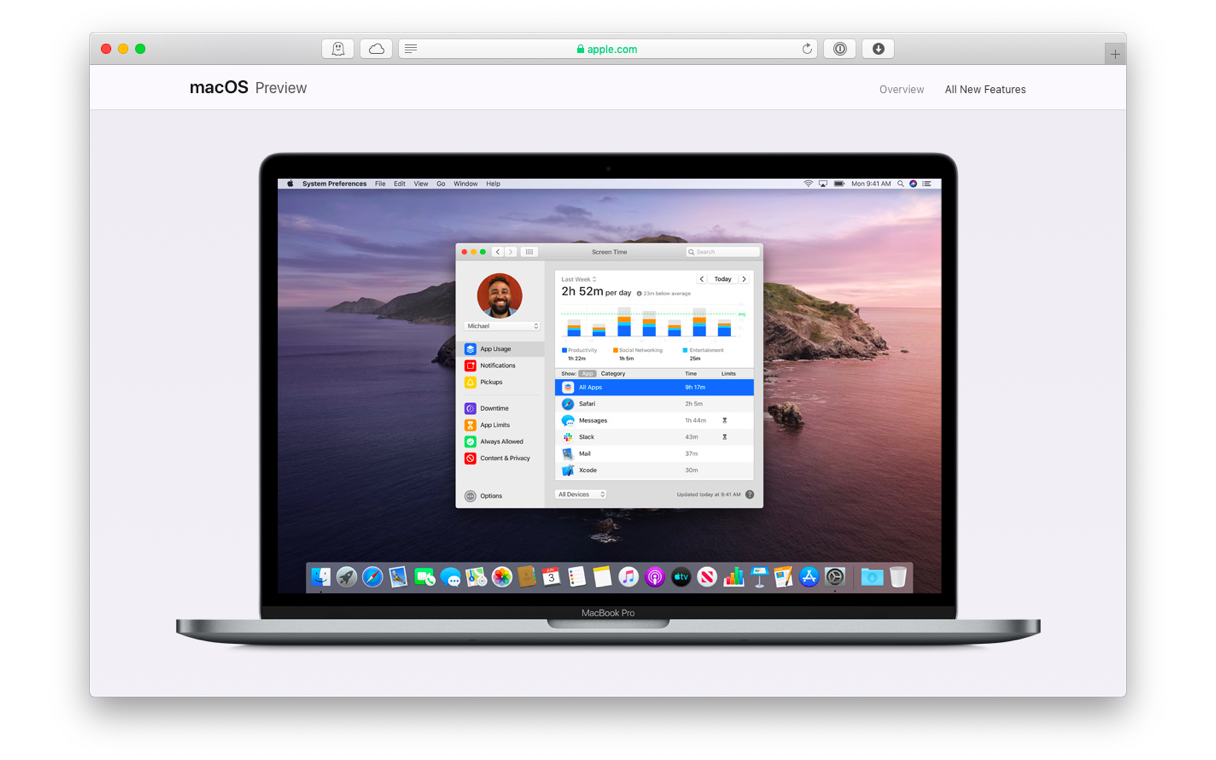Select the Slack usage row
This screenshot has width=1216, height=760.
coord(654,437)
